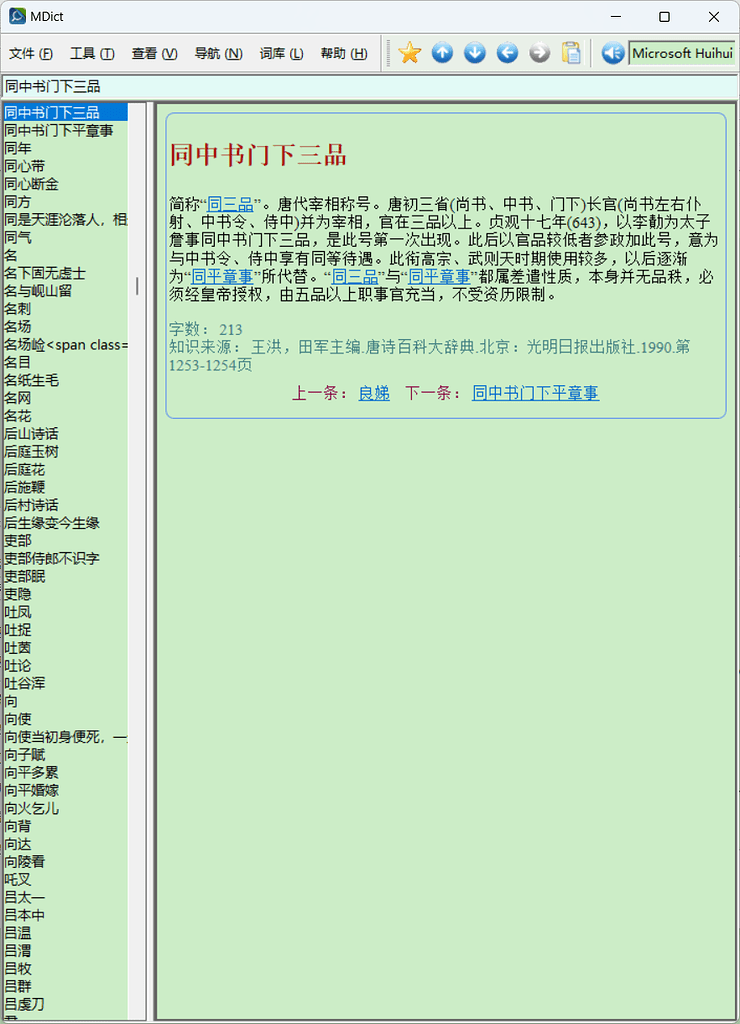Select 名目 in the word list
Image resolution: width=740 pixels, height=1024 pixels.
[65, 362]
